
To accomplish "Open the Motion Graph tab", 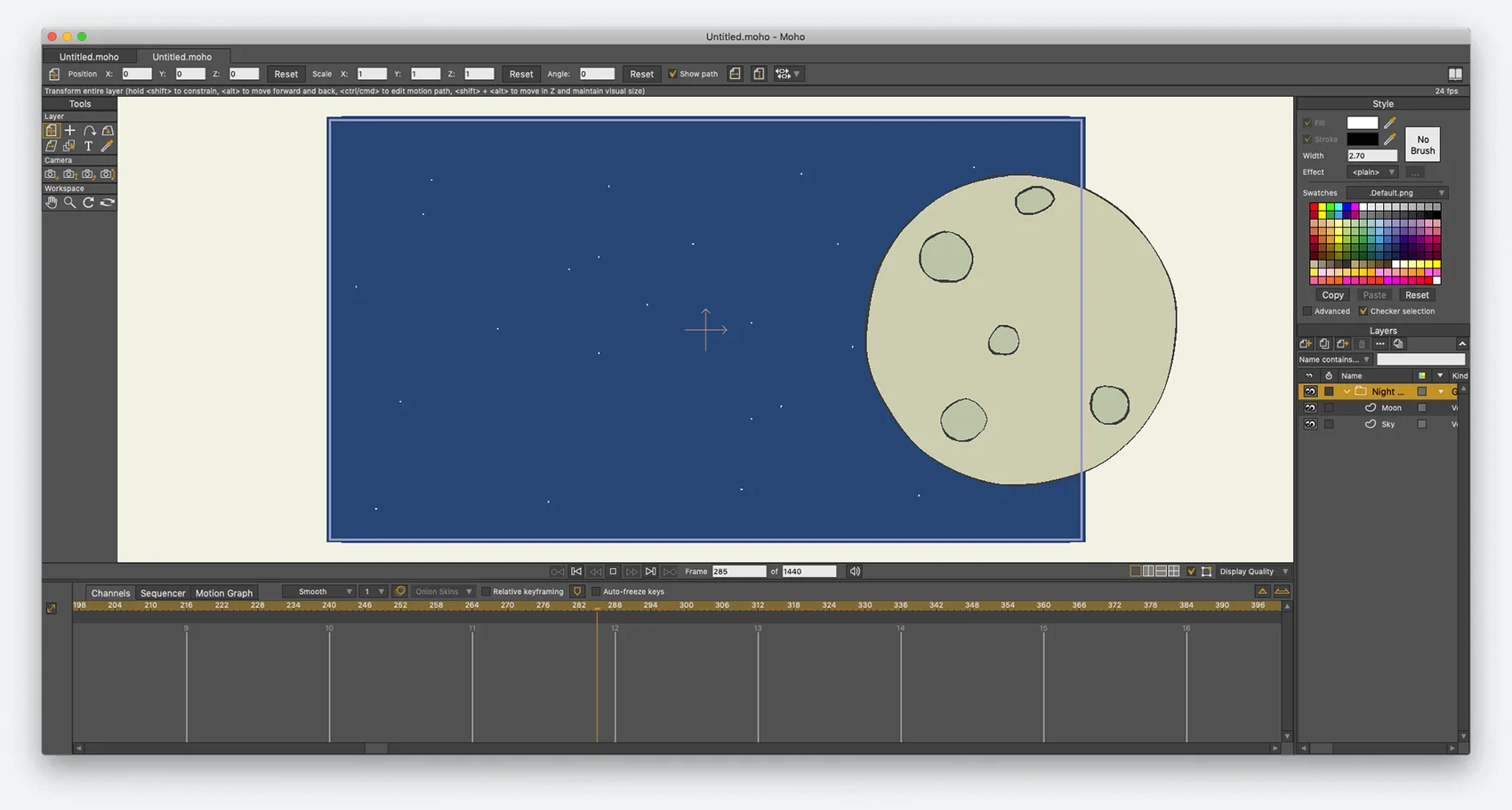I will (x=223, y=593).
